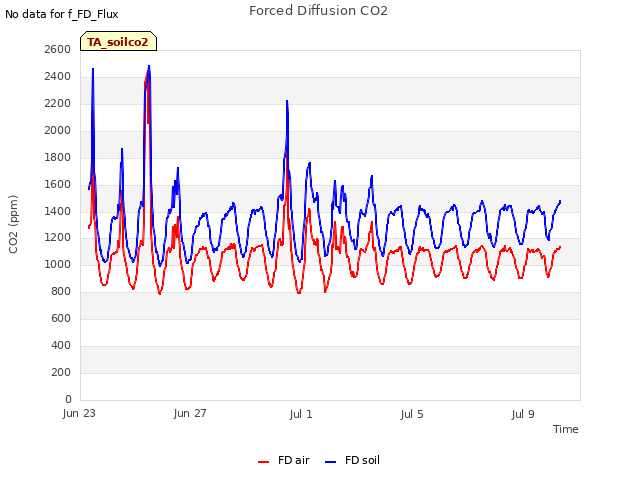Click the CO2 (ppm) y-axis title
This screenshot has height=480, width=640.
pyautogui.click(x=13, y=224)
